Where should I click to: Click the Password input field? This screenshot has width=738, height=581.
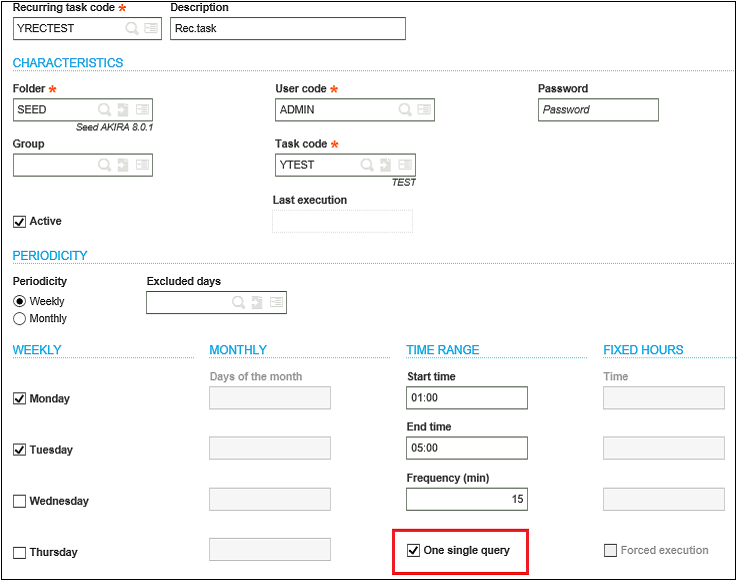point(598,110)
